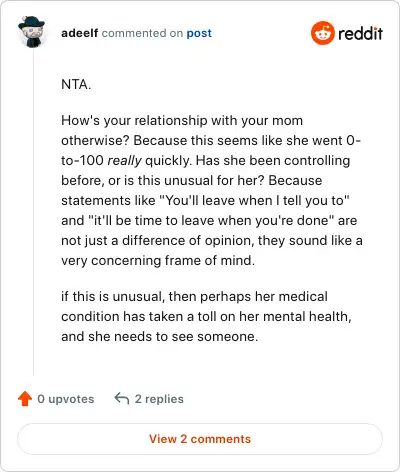The width and height of the screenshot is (400, 472).
Task: Click the reply arrow icon
Action: (122, 398)
